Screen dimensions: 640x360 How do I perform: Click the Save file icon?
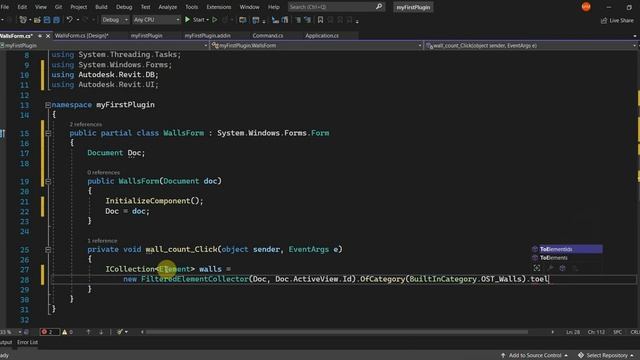pos(47,20)
